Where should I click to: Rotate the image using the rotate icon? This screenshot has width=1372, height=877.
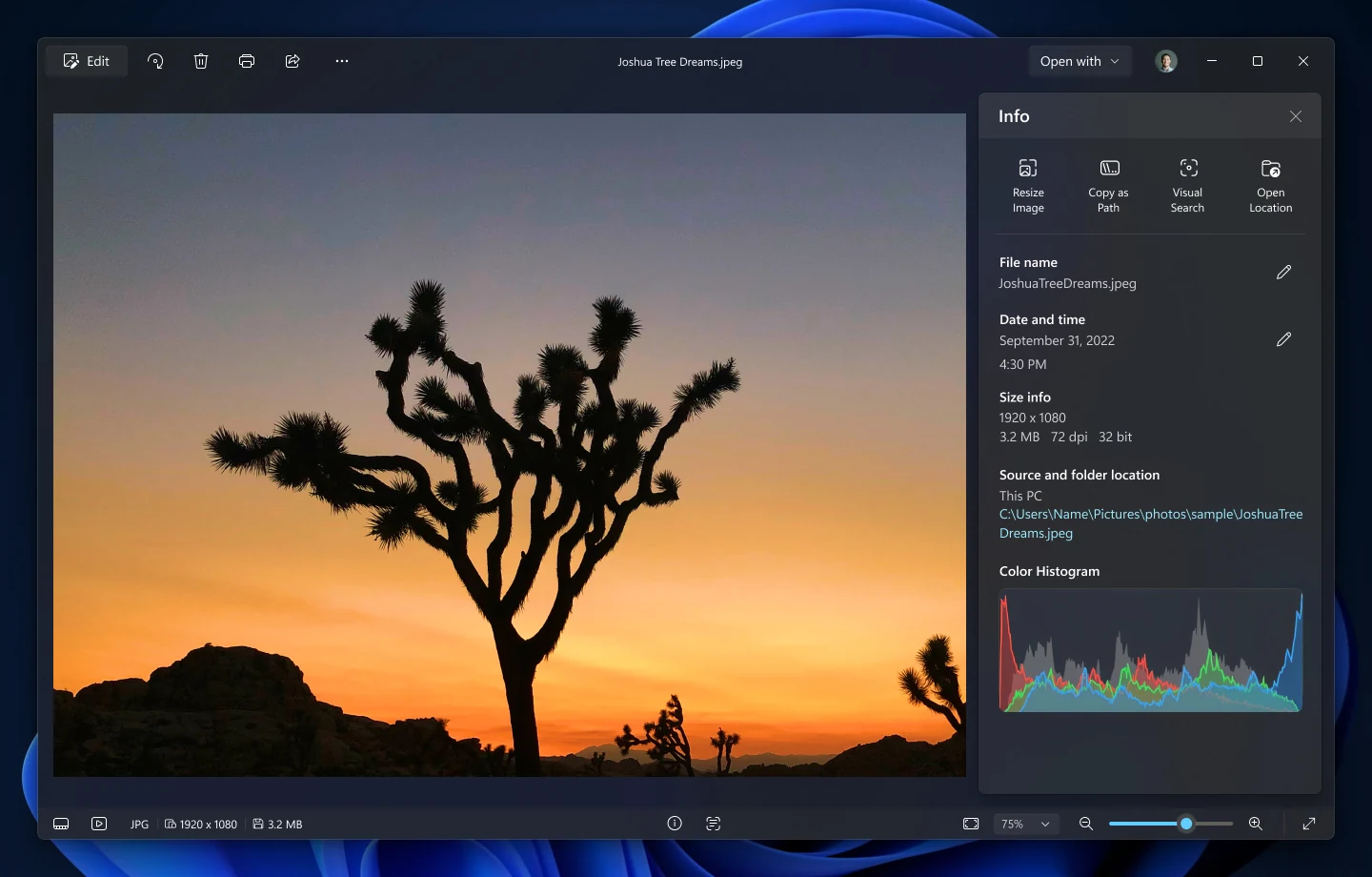155,61
